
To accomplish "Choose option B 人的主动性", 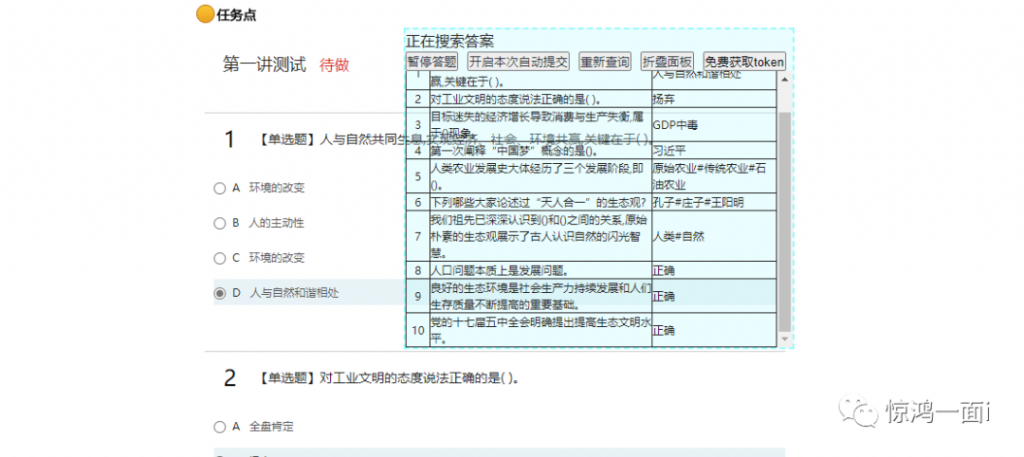I will click(x=219, y=222).
